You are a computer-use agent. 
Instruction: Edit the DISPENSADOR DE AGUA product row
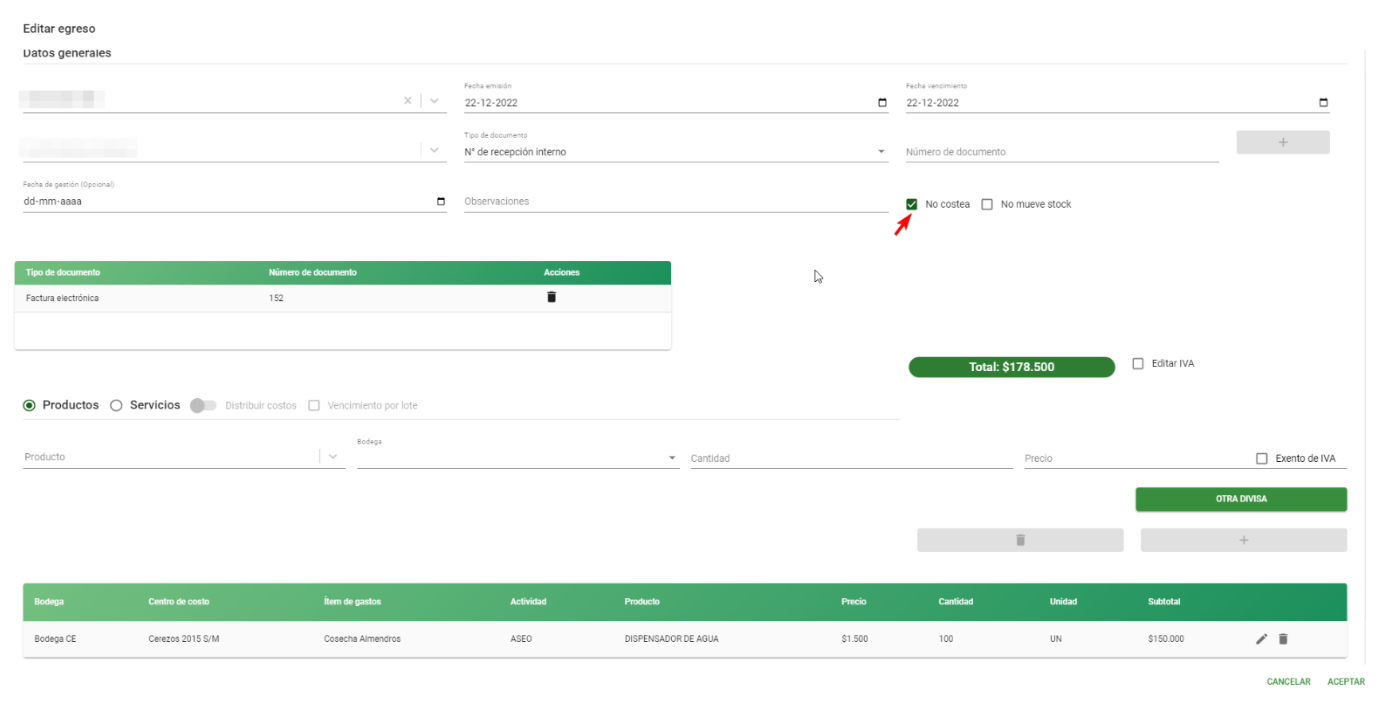pos(1262,638)
